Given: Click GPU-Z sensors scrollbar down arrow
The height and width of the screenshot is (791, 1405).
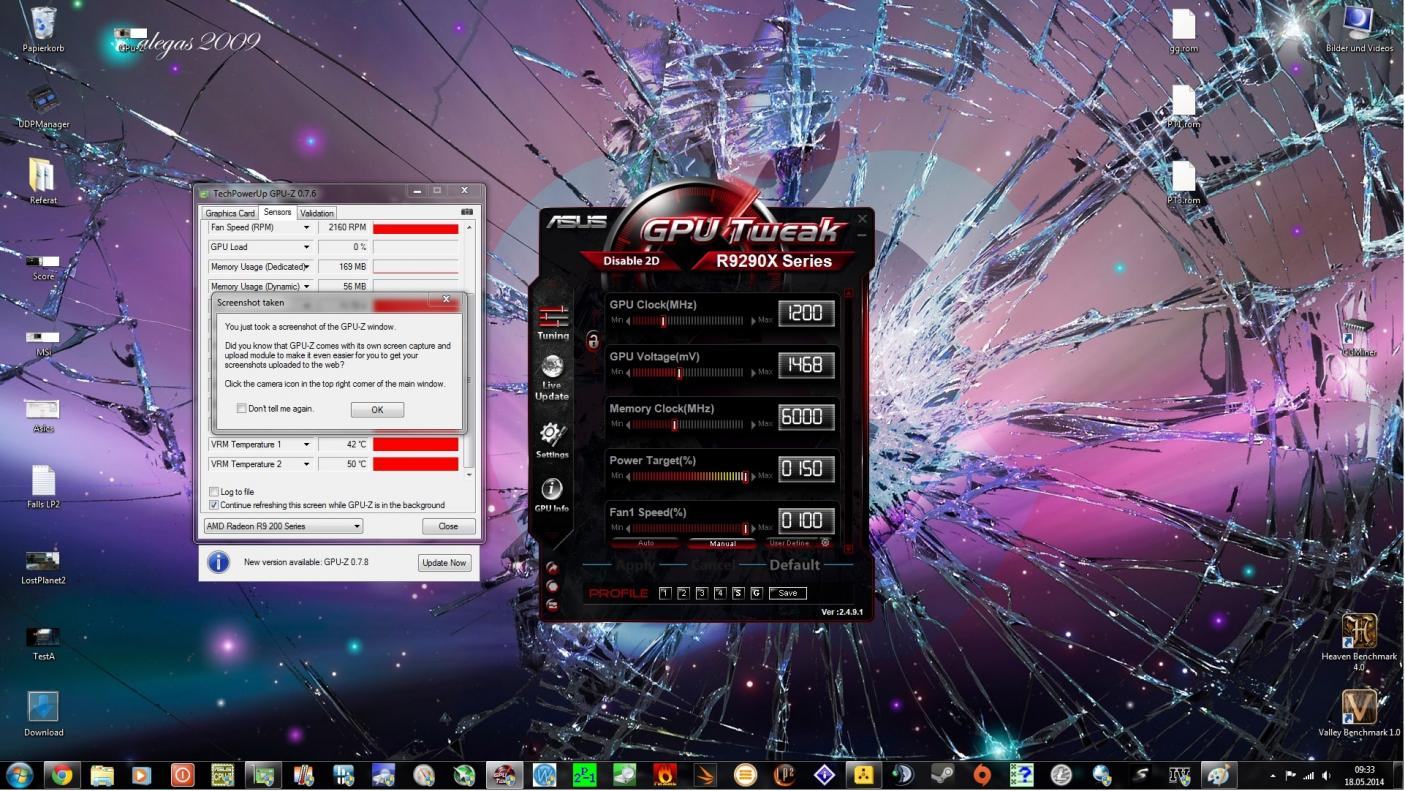Looking at the screenshot, I should tap(469, 474).
